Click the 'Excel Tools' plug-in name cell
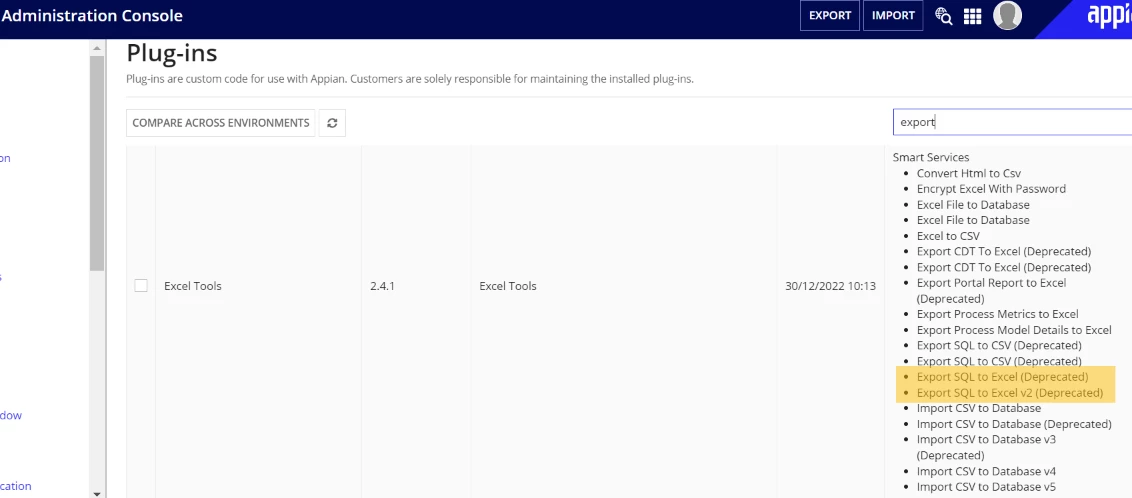 tap(193, 286)
